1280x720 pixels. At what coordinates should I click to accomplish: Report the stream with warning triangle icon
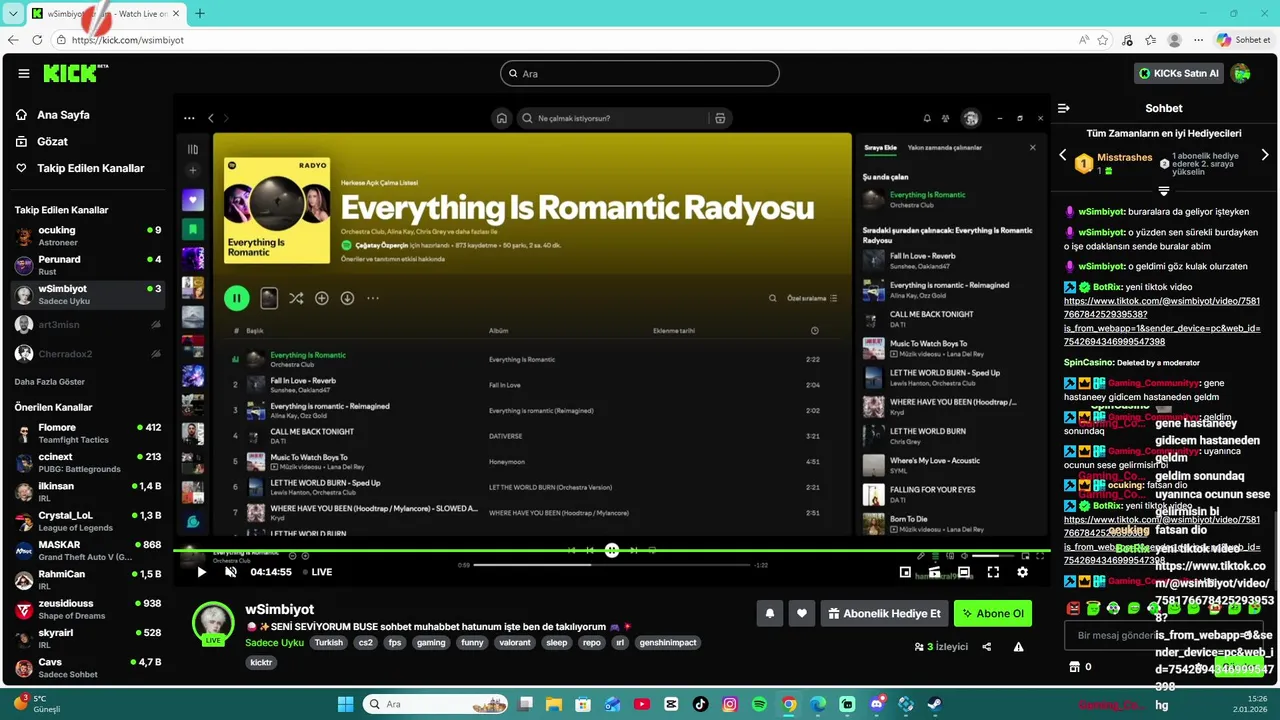tap(1018, 647)
